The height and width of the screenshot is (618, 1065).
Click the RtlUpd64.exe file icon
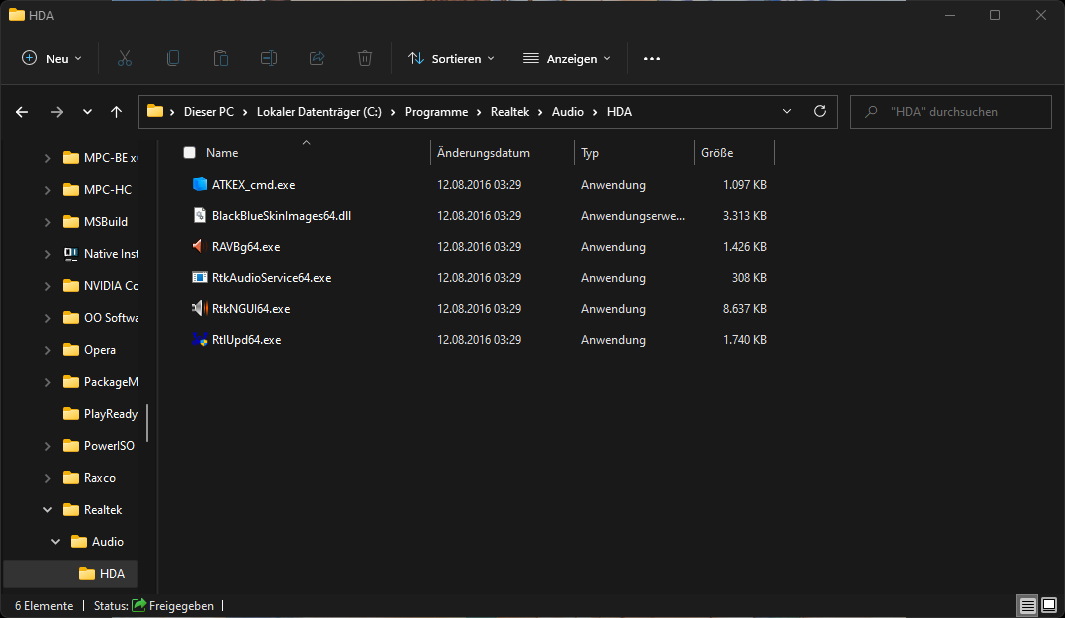click(x=200, y=340)
